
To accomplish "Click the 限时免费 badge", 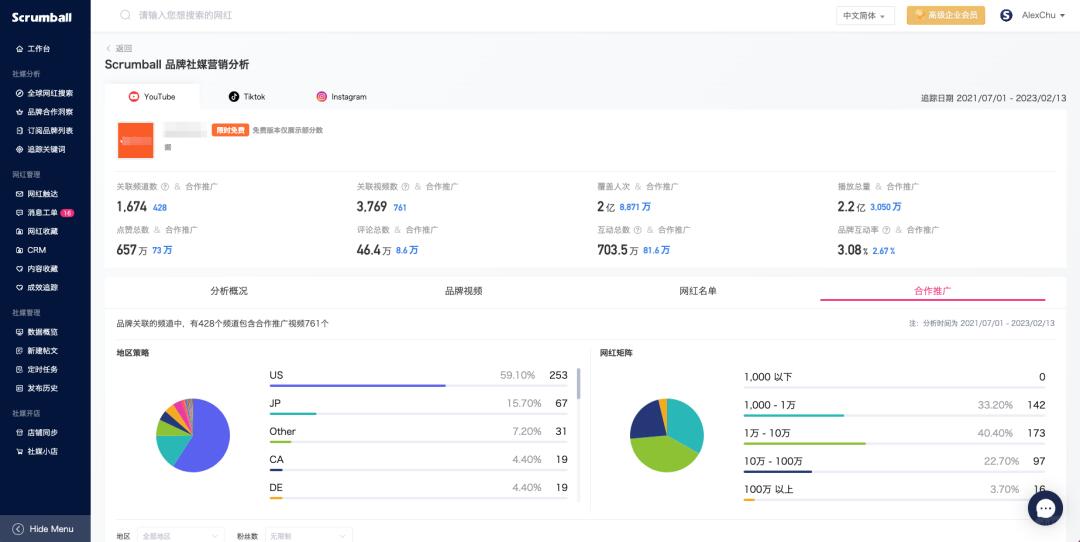I will tap(230, 130).
